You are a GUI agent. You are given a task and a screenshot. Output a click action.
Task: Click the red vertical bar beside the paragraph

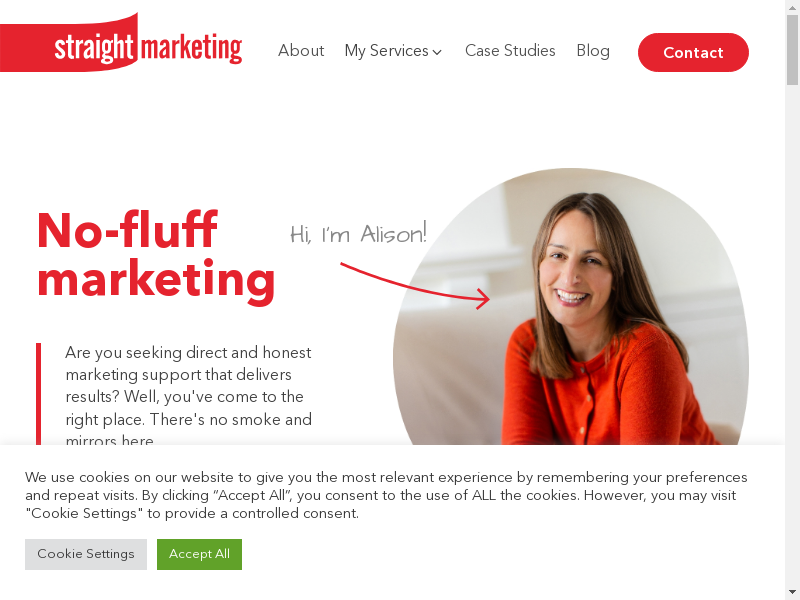38,394
